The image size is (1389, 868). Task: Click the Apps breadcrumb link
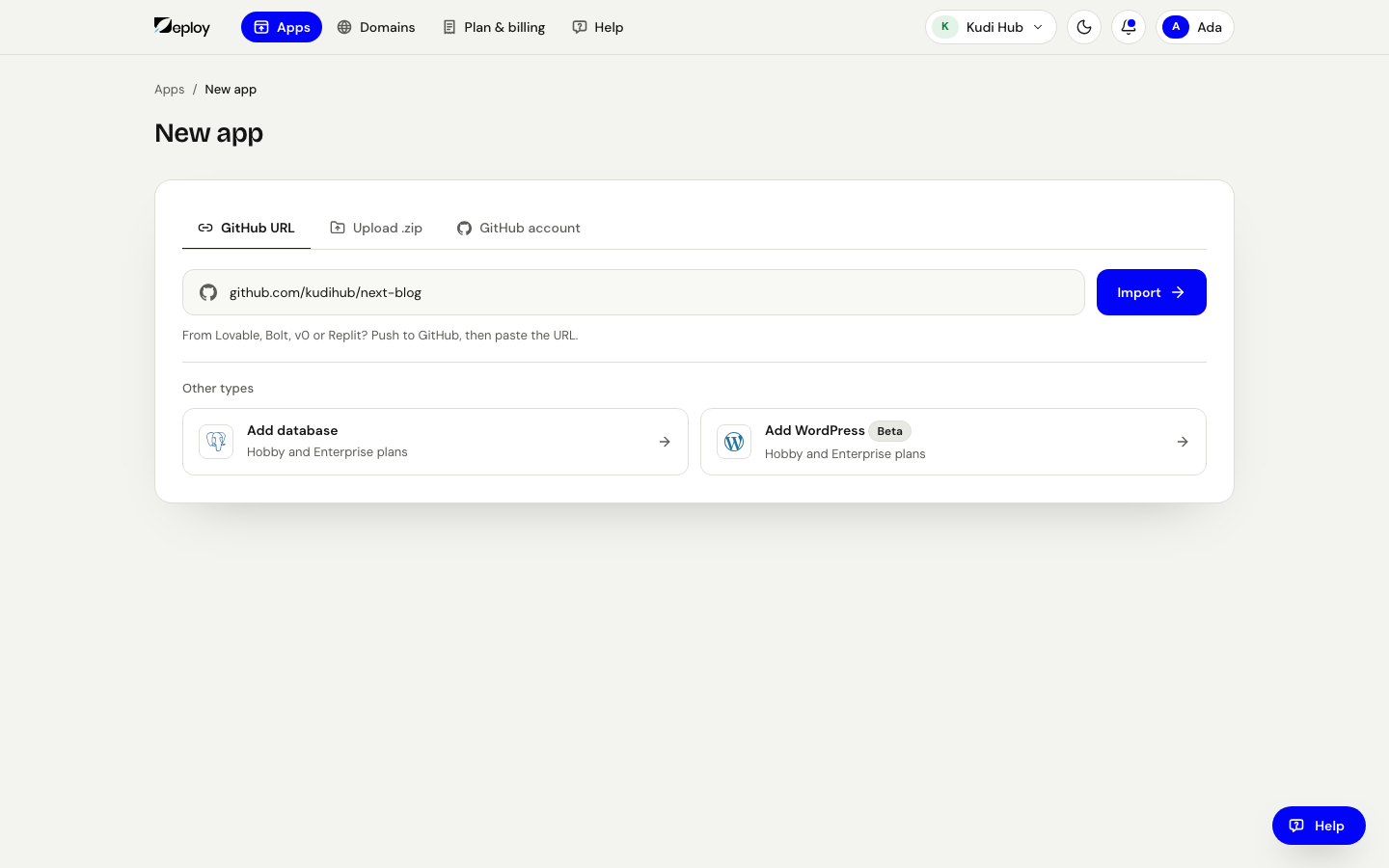pyautogui.click(x=169, y=90)
